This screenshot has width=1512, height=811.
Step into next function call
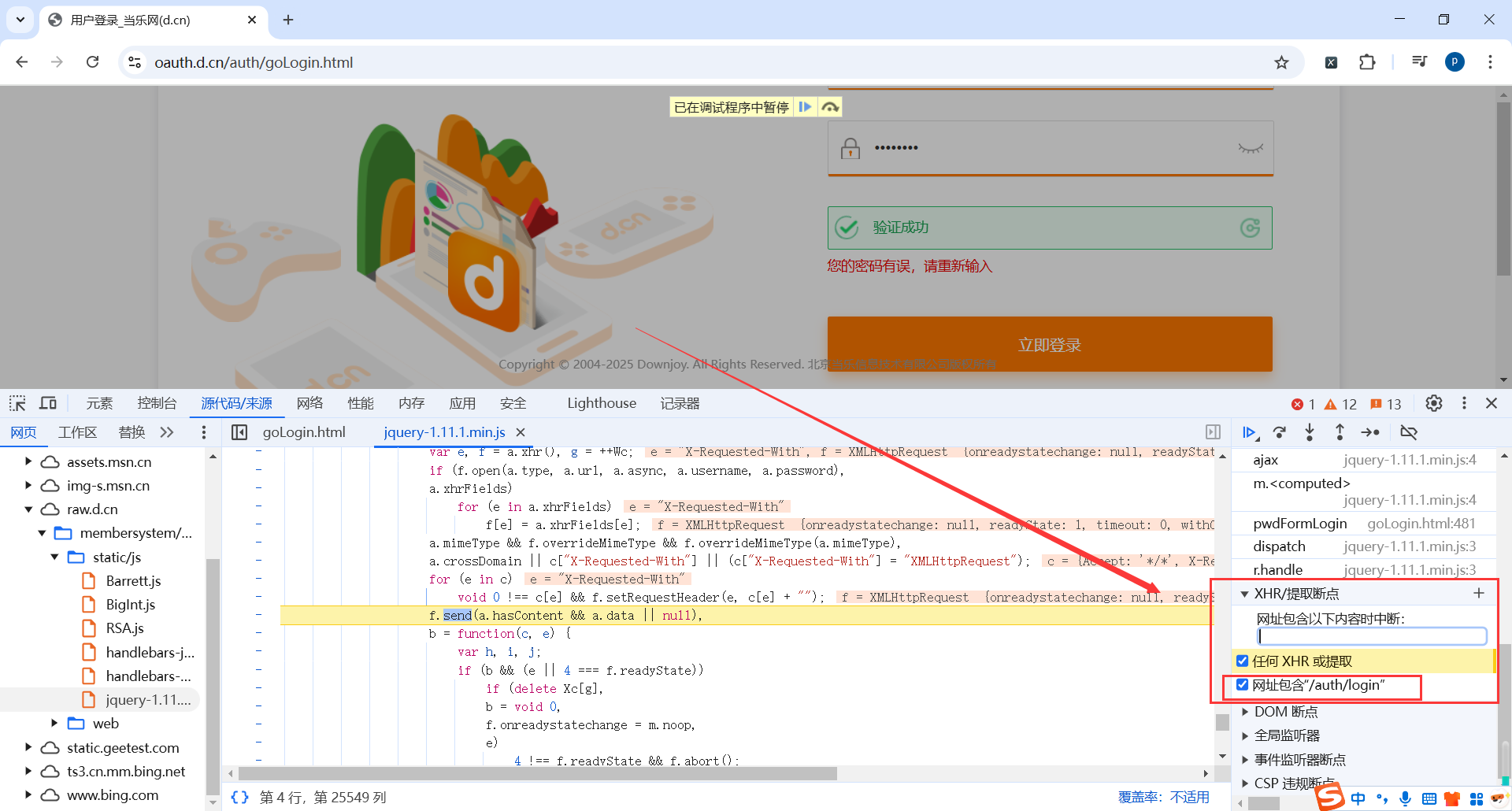click(1310, 432)
